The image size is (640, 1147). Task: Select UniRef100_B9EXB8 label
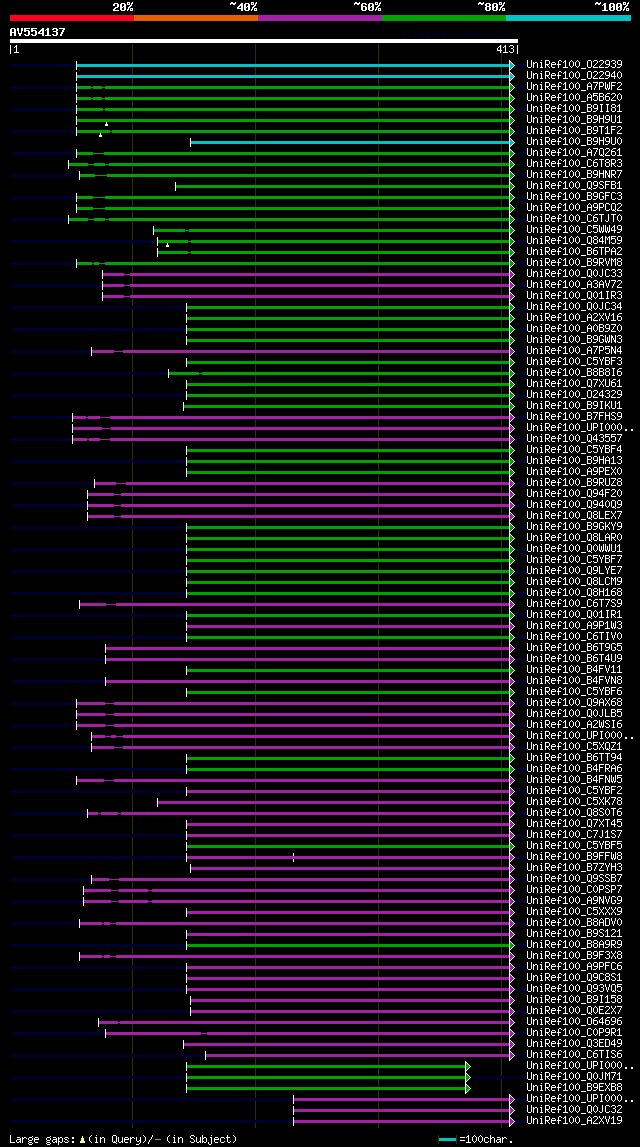click(x=574, y=1088)
